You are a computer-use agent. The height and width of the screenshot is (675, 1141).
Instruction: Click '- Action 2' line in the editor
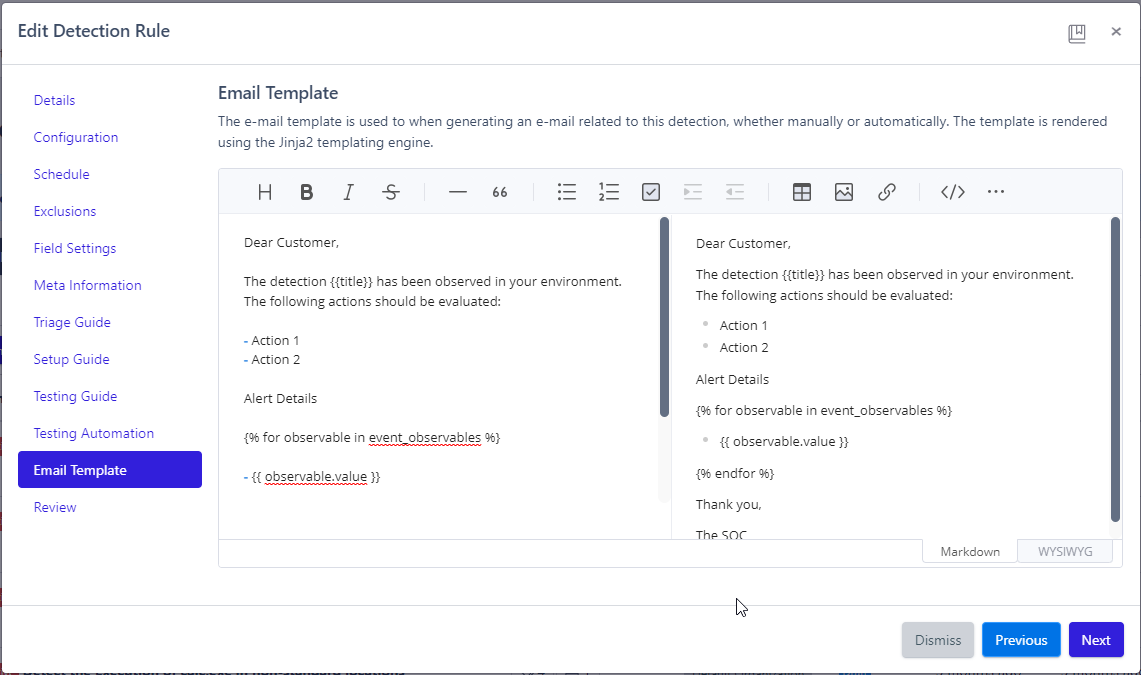[272, 360]
